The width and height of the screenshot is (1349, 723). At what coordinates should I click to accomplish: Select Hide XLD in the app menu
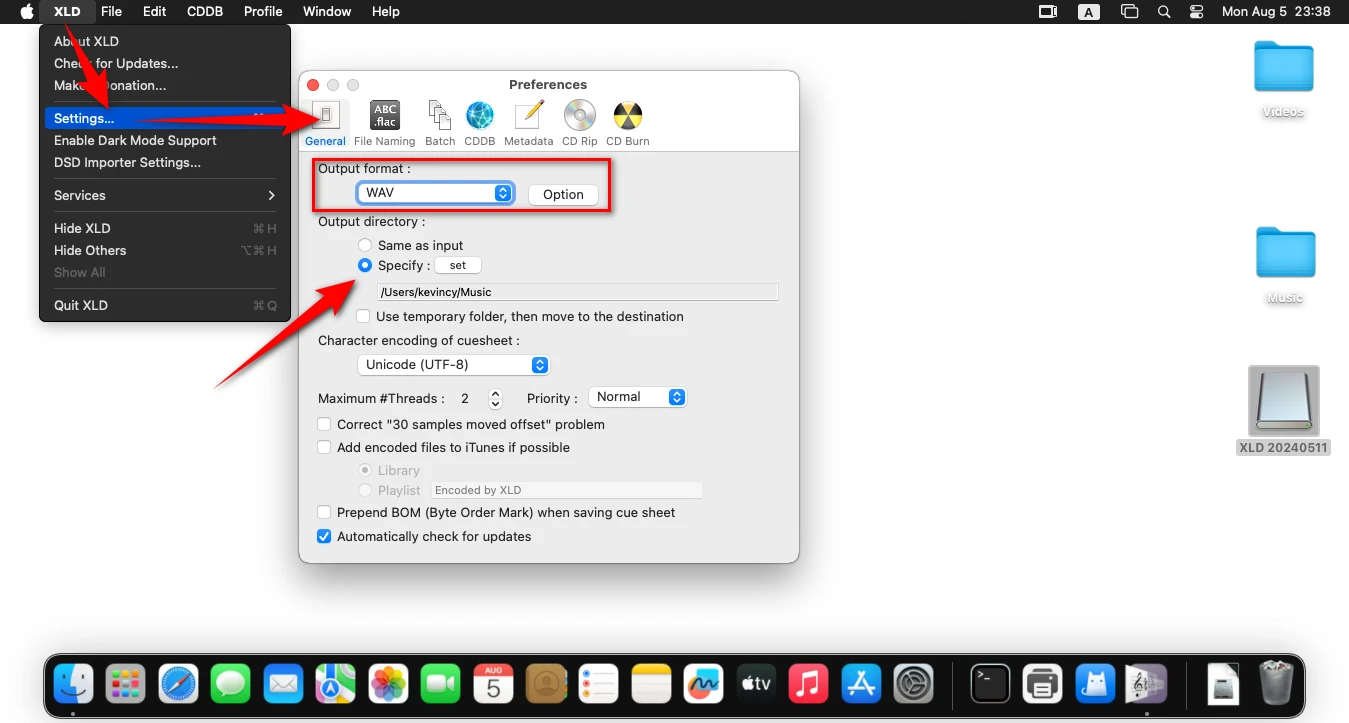pos(165,228)
